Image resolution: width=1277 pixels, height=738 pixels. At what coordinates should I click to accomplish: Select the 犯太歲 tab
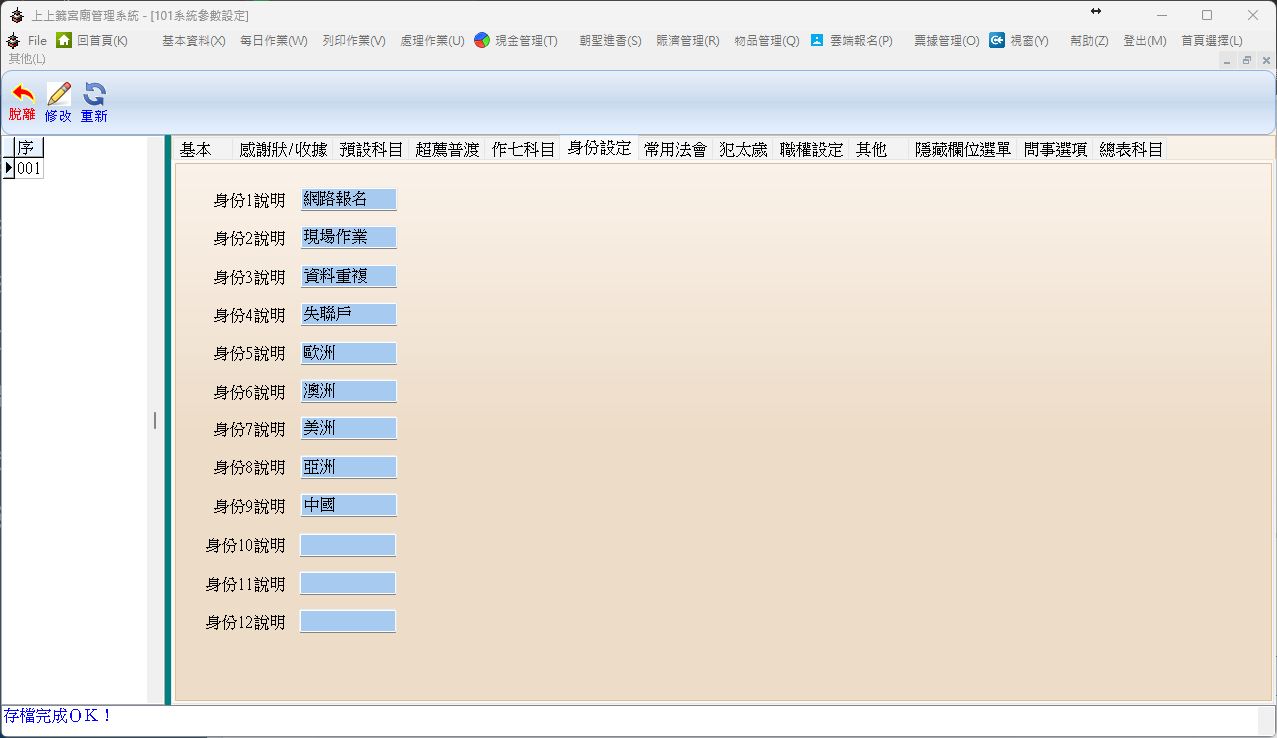click(743, 150)
